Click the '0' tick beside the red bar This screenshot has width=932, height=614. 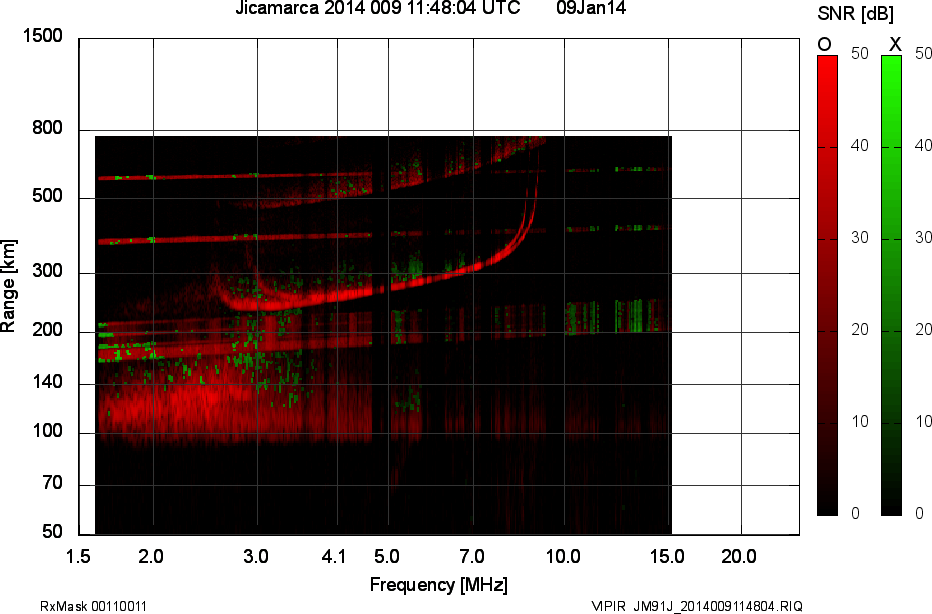[x=855, y=514]
